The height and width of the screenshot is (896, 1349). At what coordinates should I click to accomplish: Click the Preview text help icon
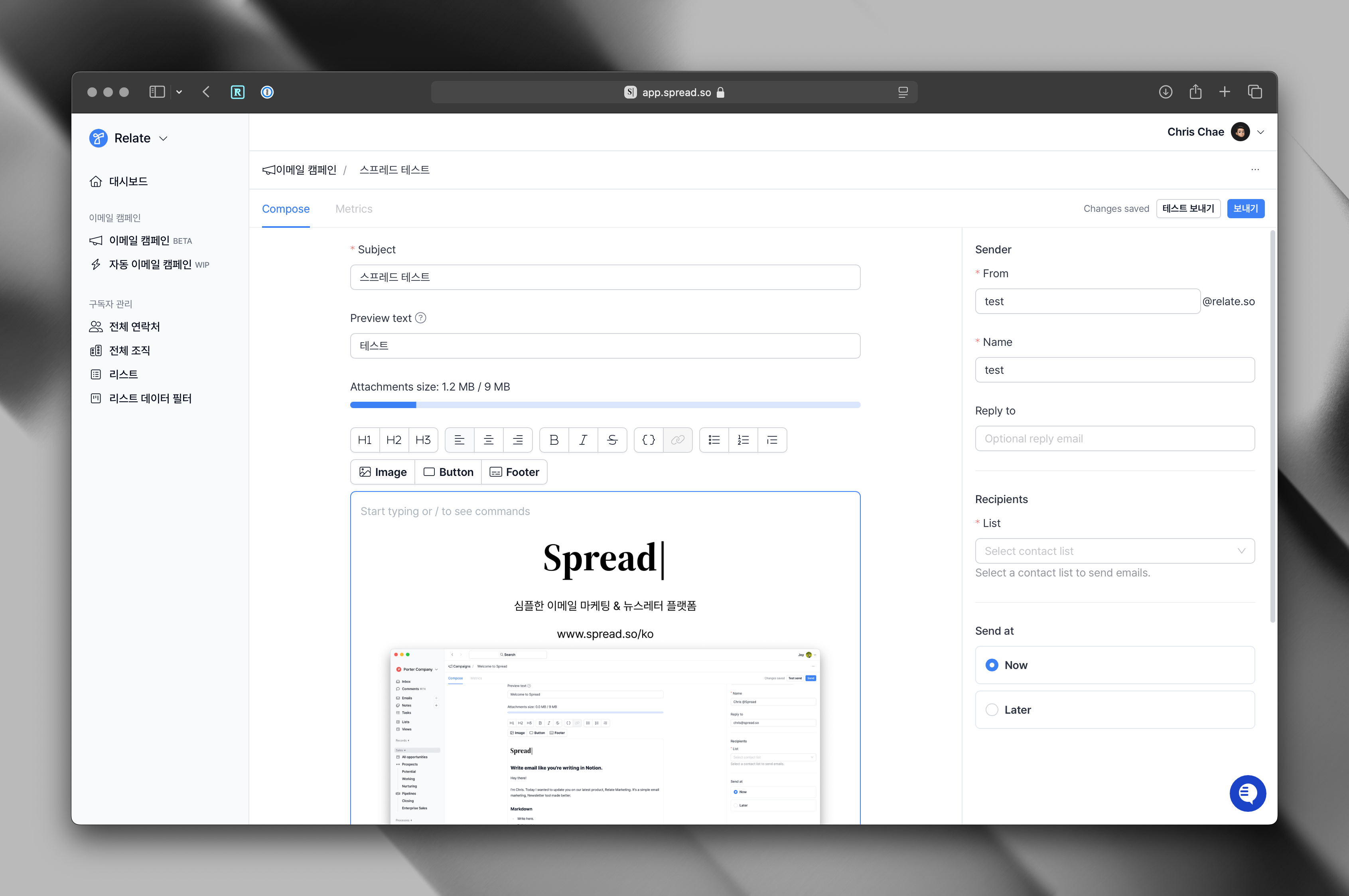[420, 318]
